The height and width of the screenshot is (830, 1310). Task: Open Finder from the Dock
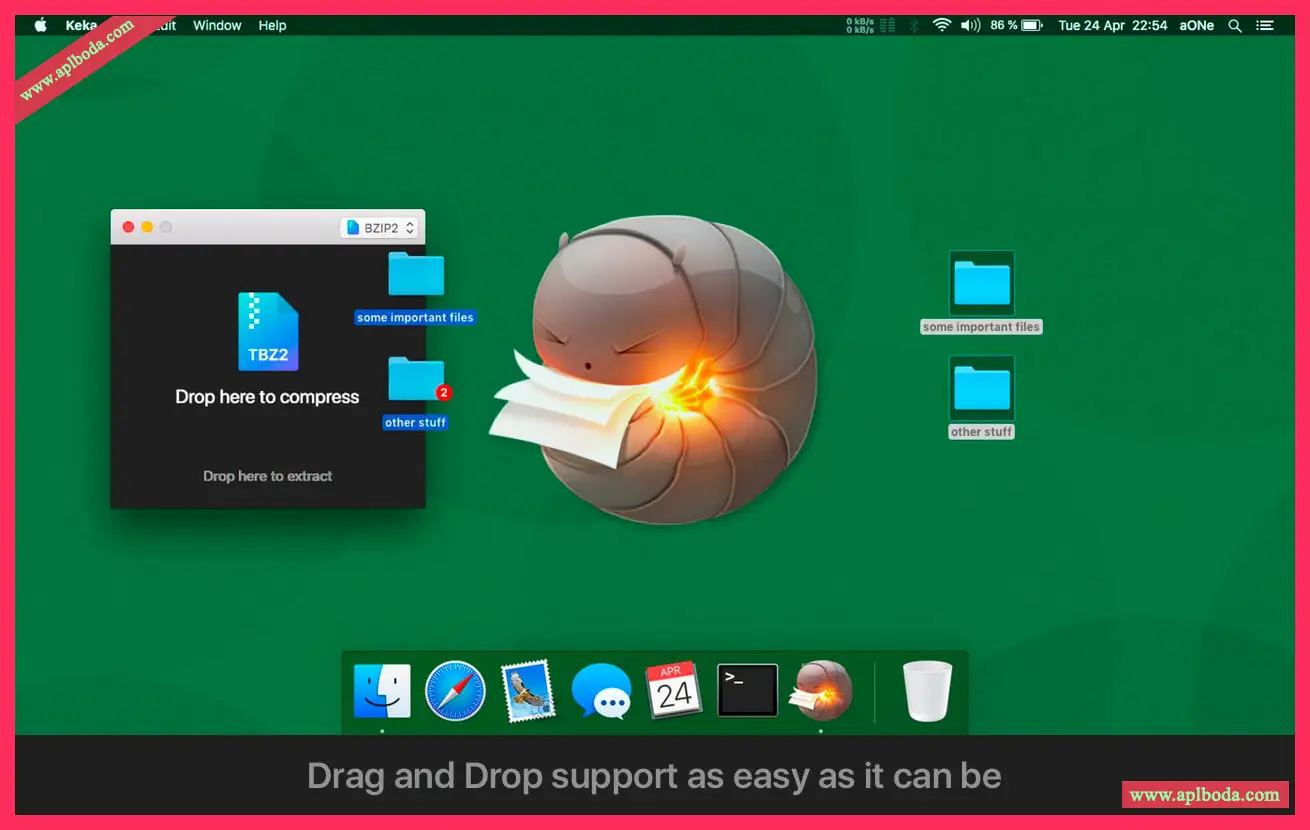(x=382, y=691)
